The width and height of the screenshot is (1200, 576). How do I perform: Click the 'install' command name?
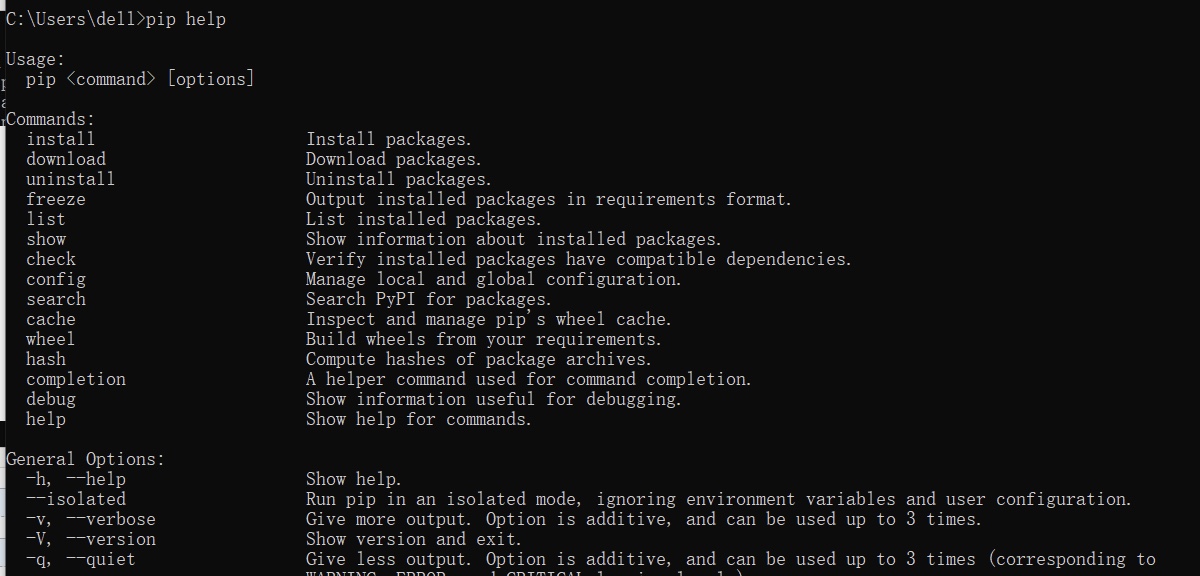coord(61,139)
